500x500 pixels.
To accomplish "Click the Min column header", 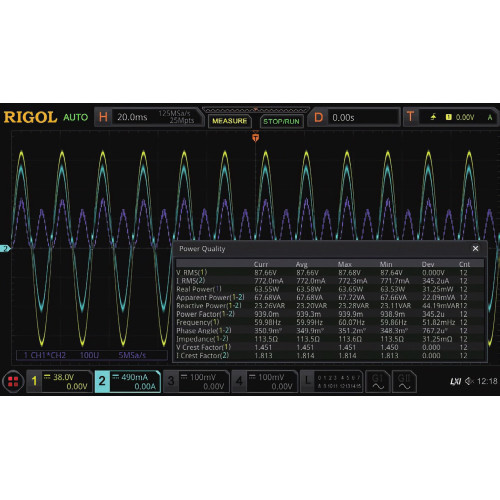I will point(386,264).
